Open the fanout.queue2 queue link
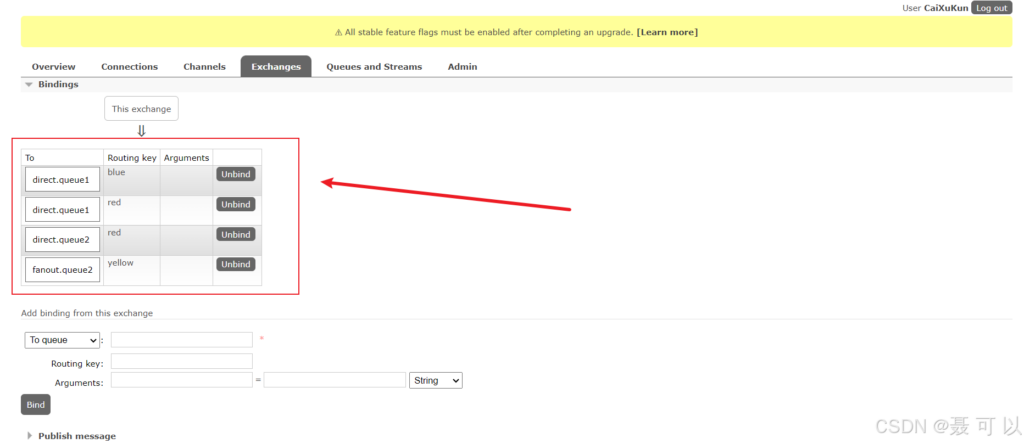 62,270
